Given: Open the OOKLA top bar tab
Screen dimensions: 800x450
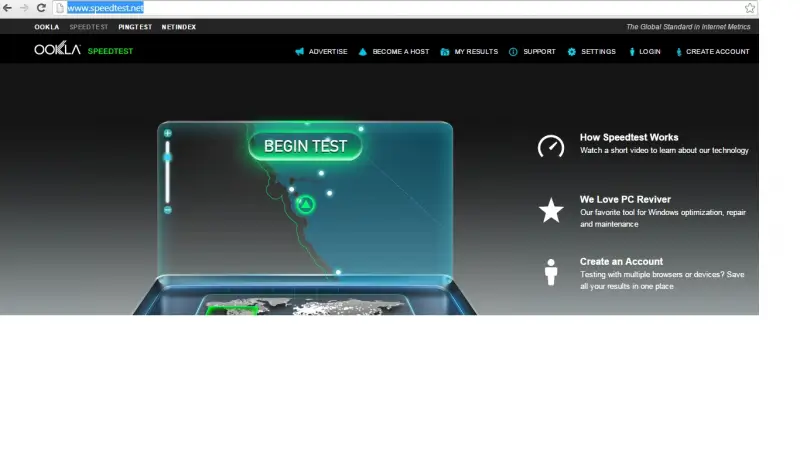Looking at the screenshot, I should (x=47, y=27).
